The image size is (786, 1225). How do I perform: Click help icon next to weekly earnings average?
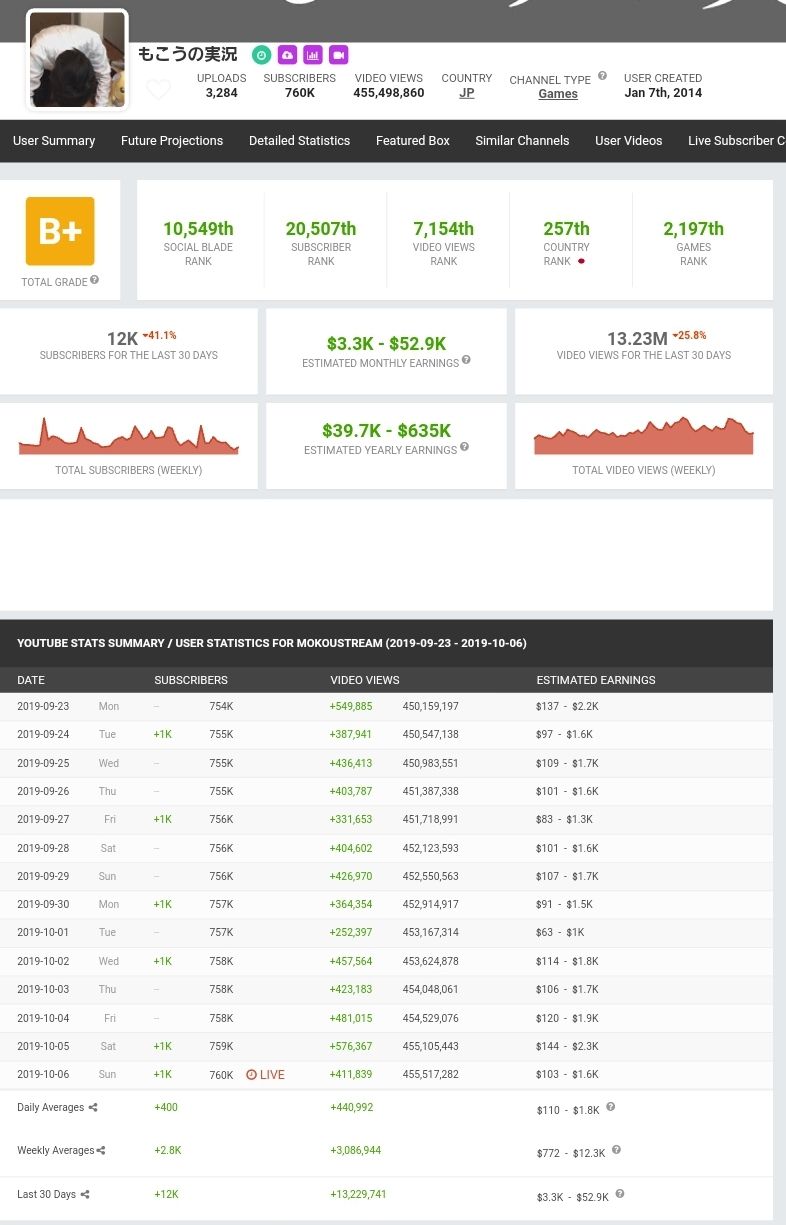616,1150
